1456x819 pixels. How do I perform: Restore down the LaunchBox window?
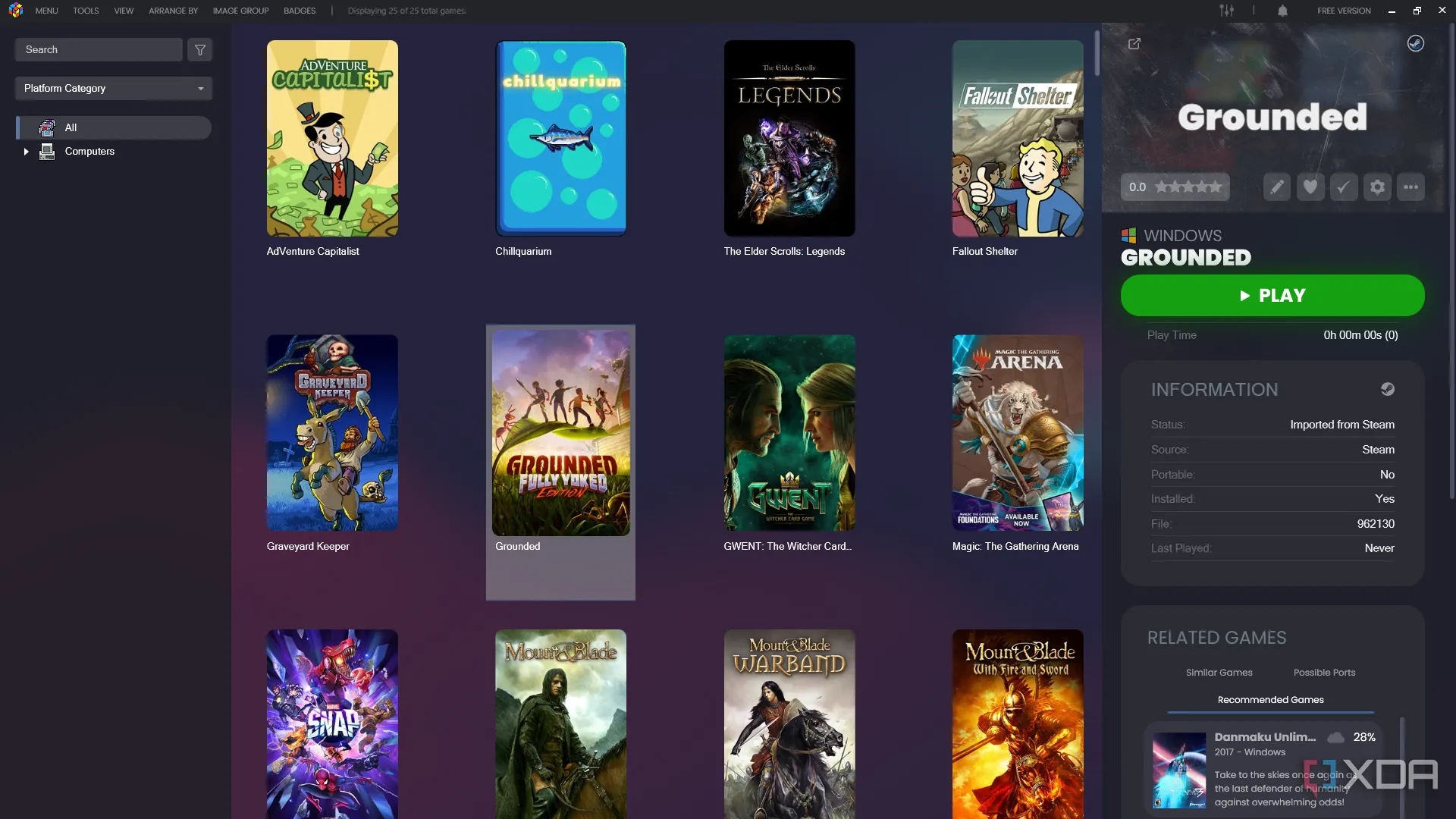(x=1417, y=11)
